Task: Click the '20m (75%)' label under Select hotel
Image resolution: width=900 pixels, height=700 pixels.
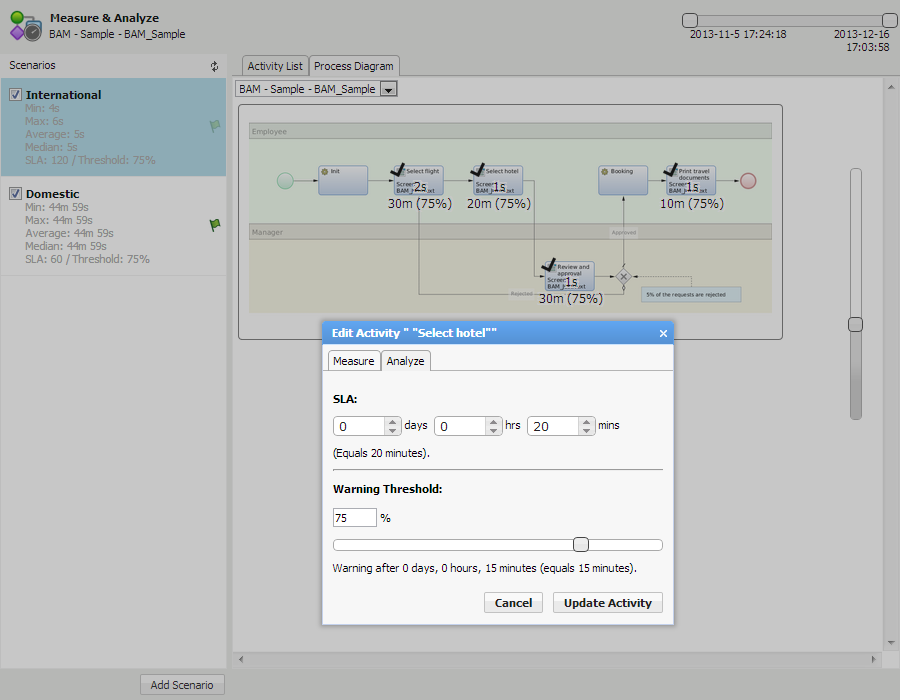Action: (499, 204)
